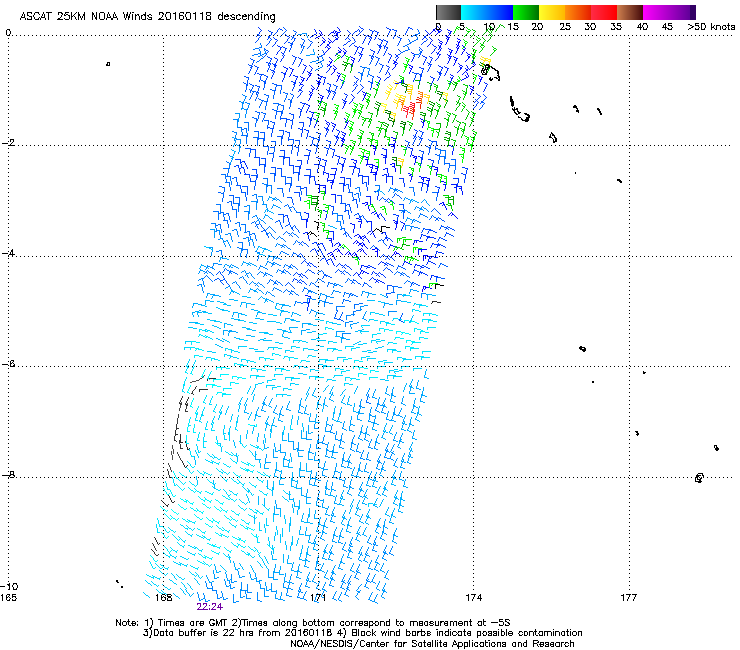The height and width of the screenshot is (650, 740).
Task: Click the '168' longitude axis label
Action: pos(163,598)
